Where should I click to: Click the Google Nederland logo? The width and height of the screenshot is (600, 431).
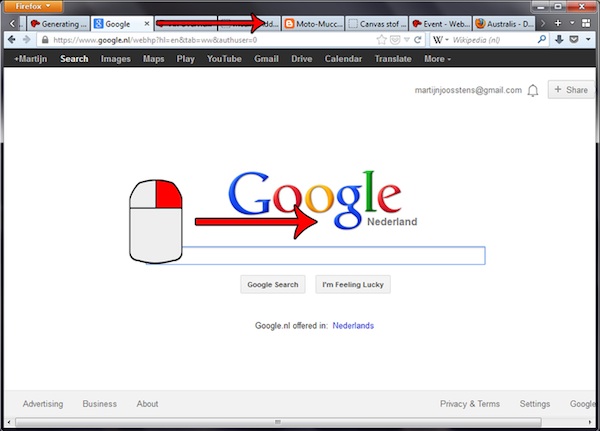coord(323,200)
